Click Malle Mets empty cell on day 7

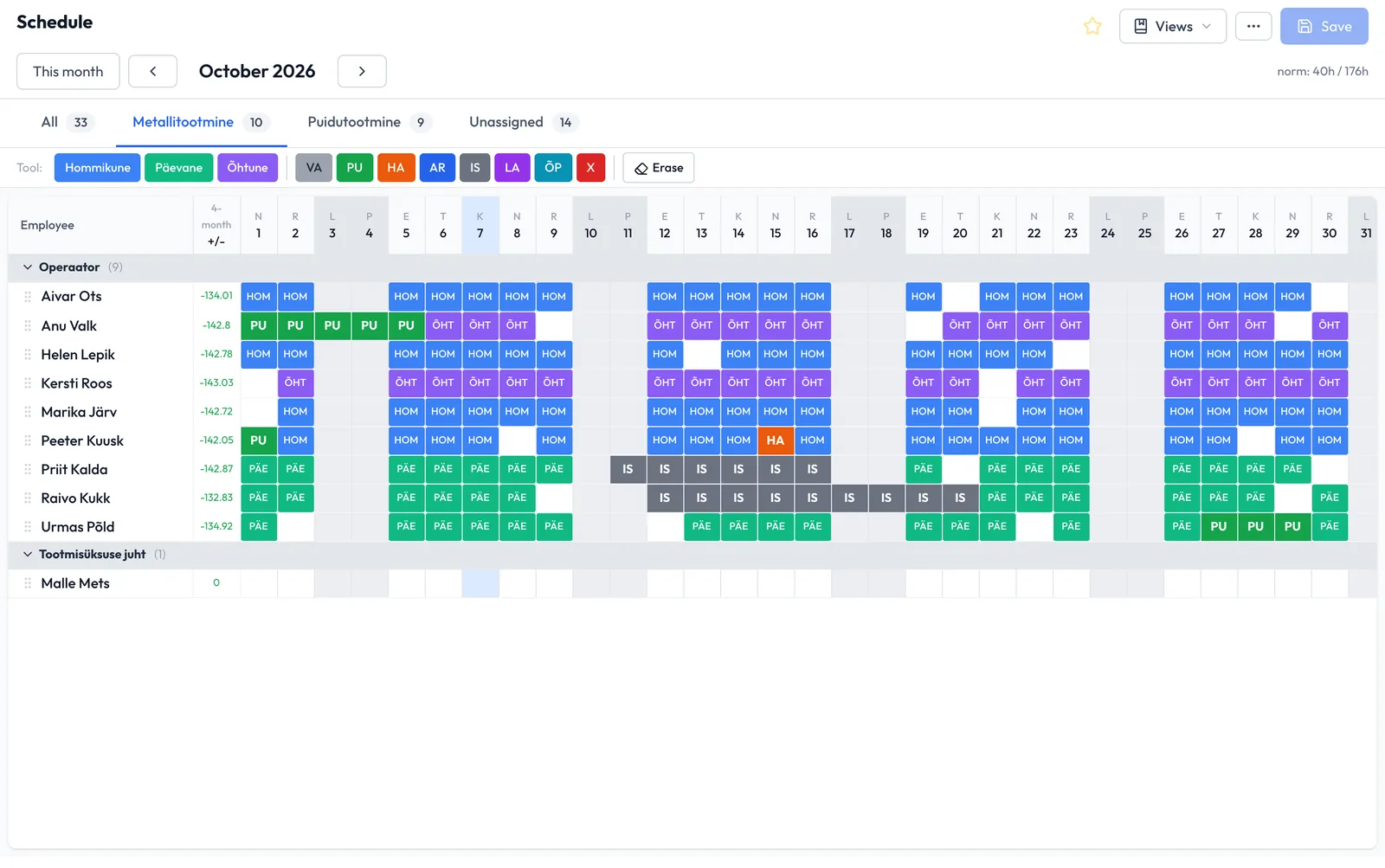click(x=480, y=583)
